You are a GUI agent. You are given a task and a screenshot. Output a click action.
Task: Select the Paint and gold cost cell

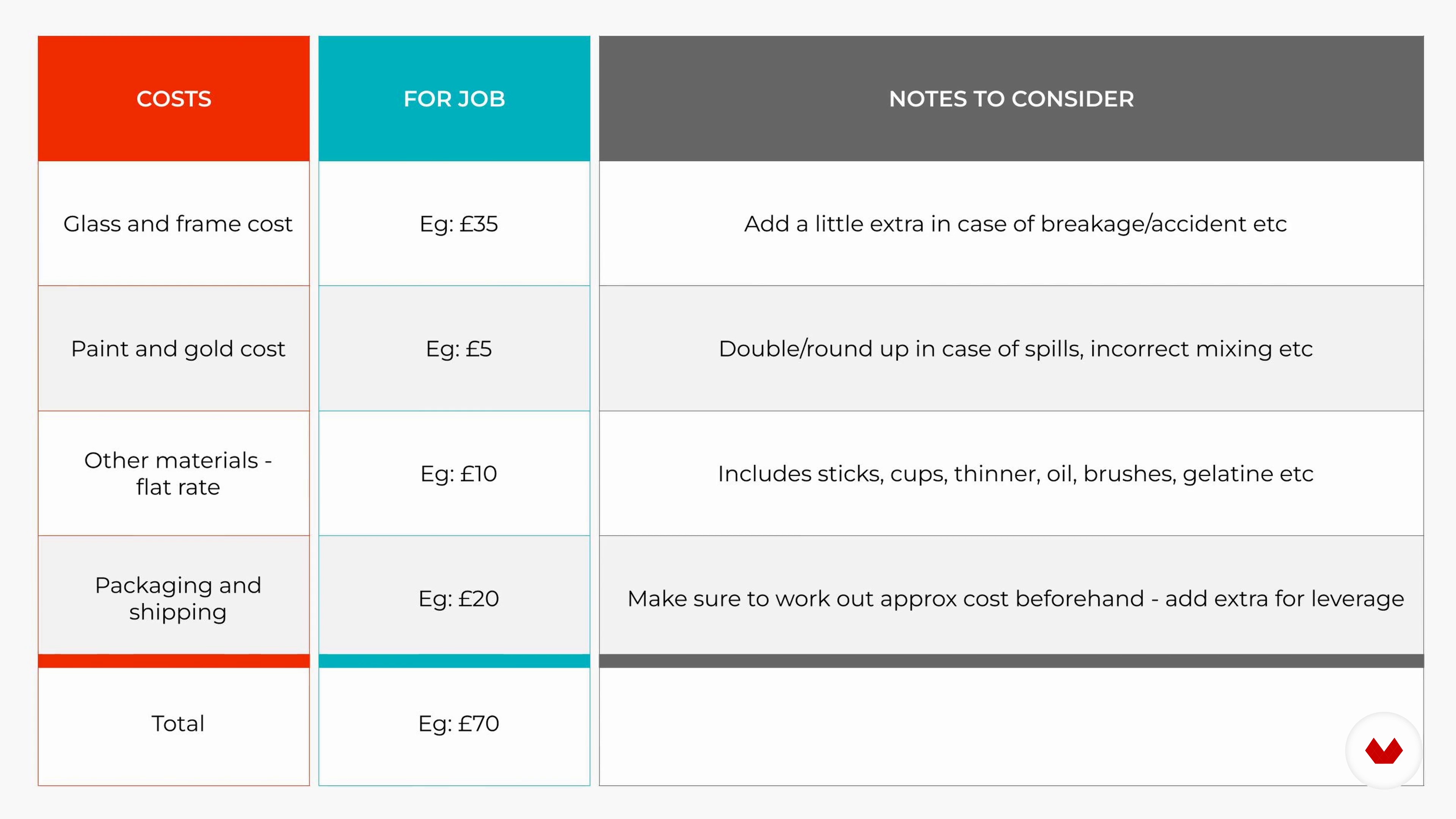[177, 349]
